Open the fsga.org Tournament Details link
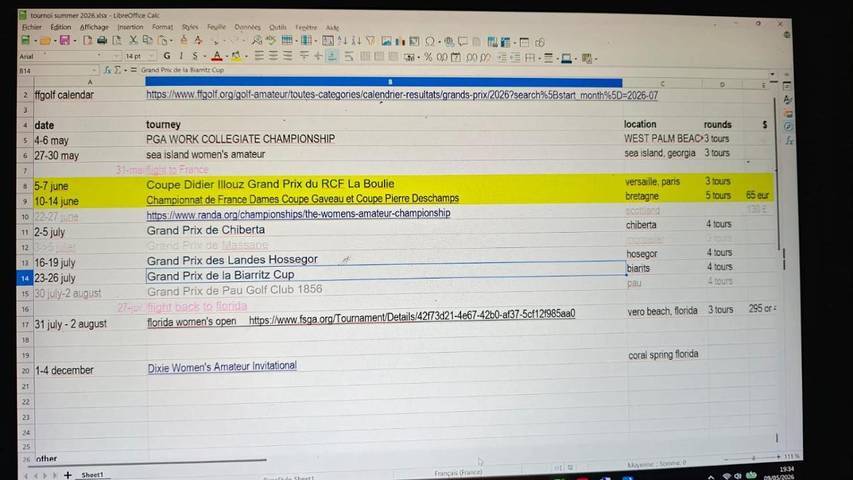The height and width of the screenshot is (480, 853). coord(412,316)
